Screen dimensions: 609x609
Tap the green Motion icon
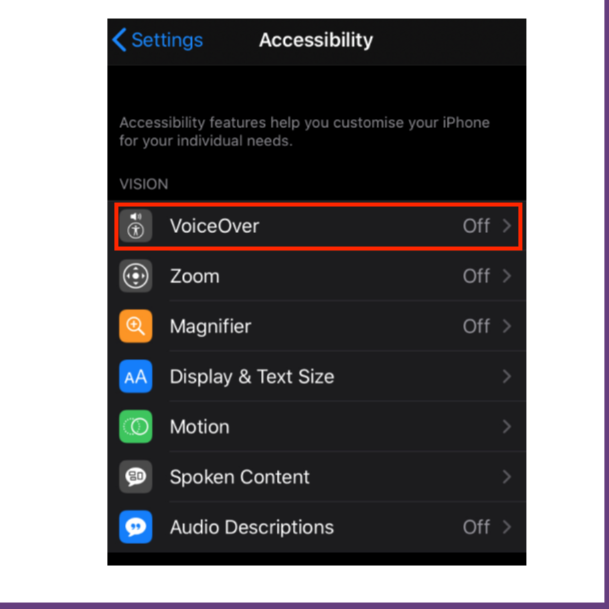pos(136,426)
